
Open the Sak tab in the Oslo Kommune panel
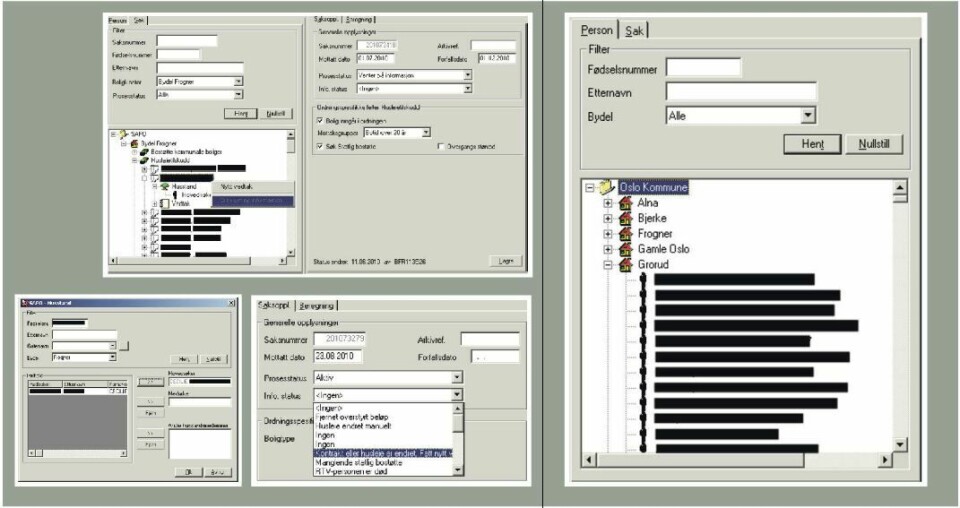pos(634,30)
